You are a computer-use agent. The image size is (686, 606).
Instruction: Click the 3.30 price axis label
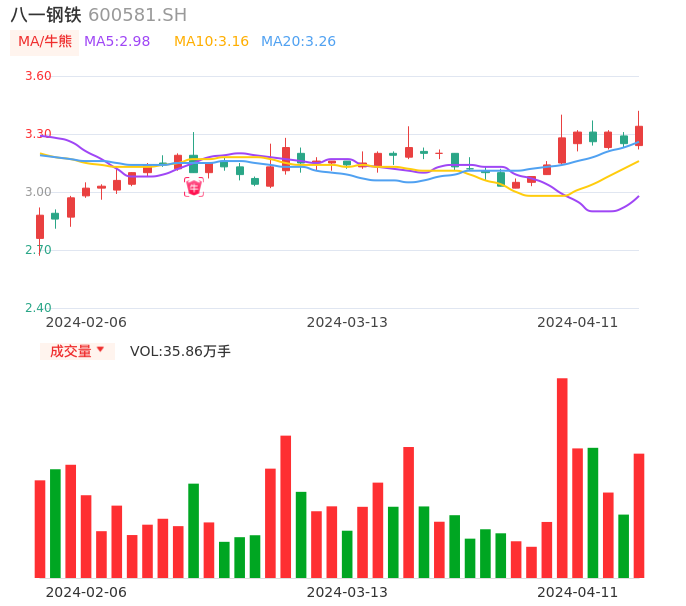click(38, 134)
